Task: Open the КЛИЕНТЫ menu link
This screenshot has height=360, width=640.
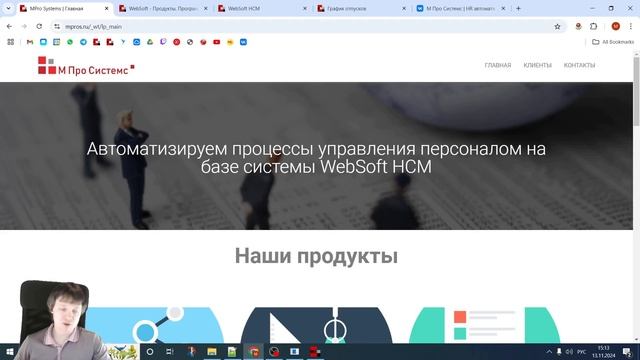Action: click(x=538, y=65)
